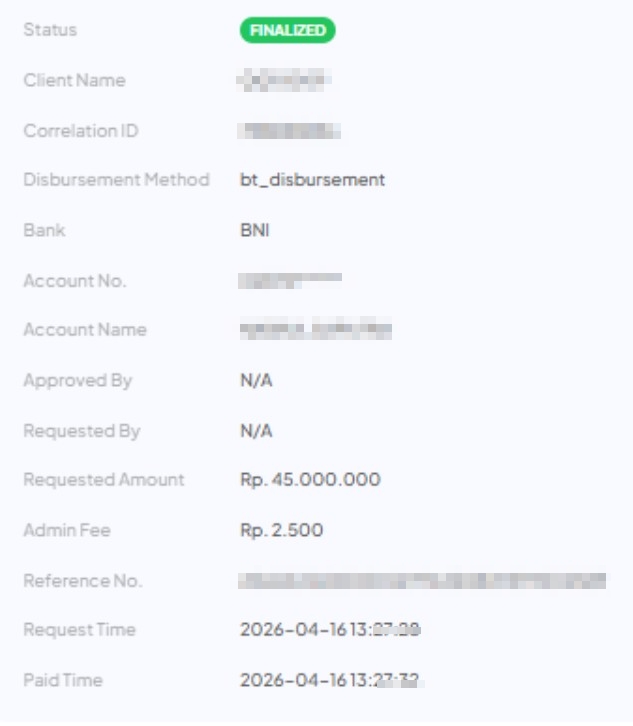633x726 pixels.
Task: Select the Request Time timestamp value
Action: click(330, 630)
